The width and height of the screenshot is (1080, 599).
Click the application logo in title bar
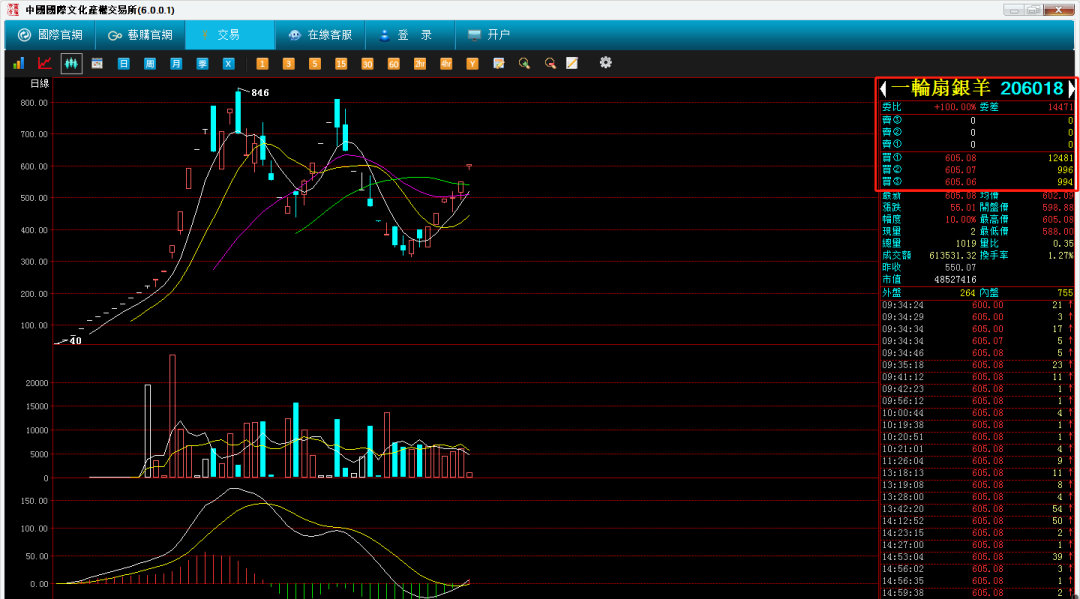pyautogui.click(x=12, y=10)
